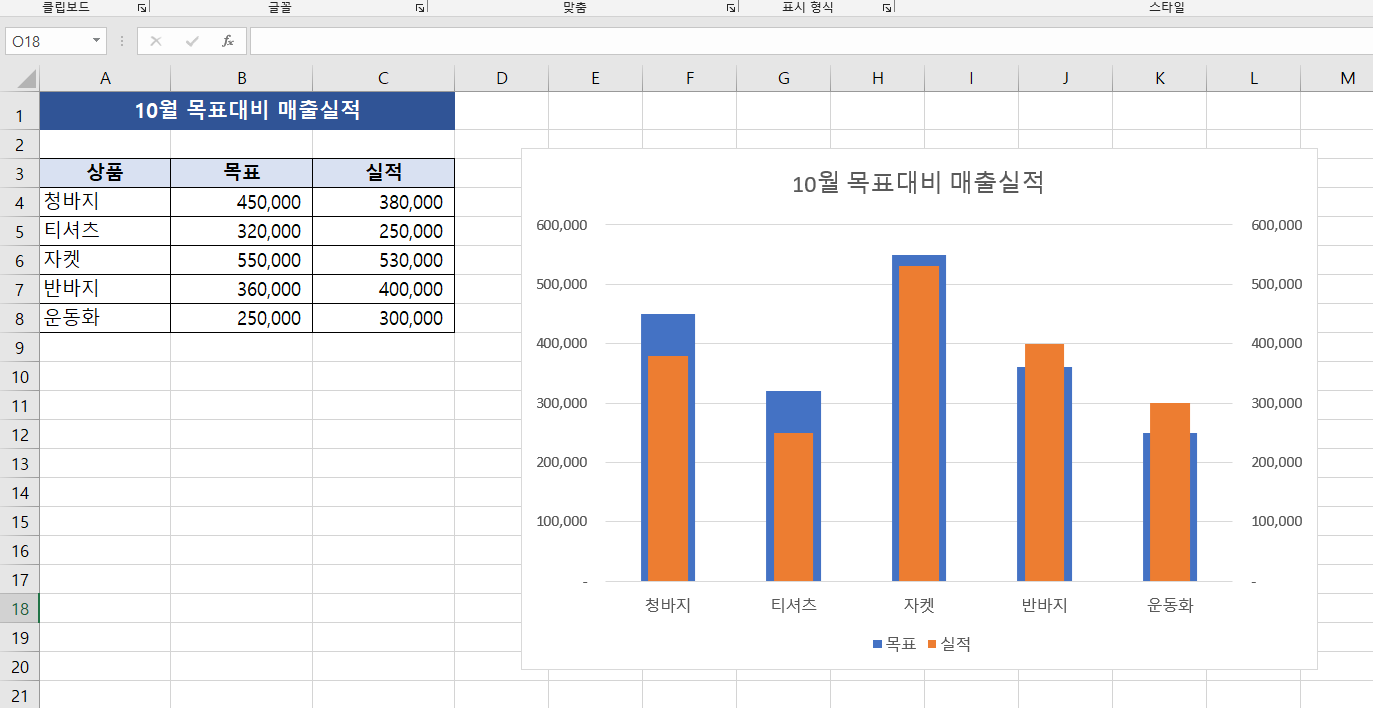Viewport: 1373px width, 708px height.
Task: Click the 자켓 chart axis label
Action: (919, 605)
